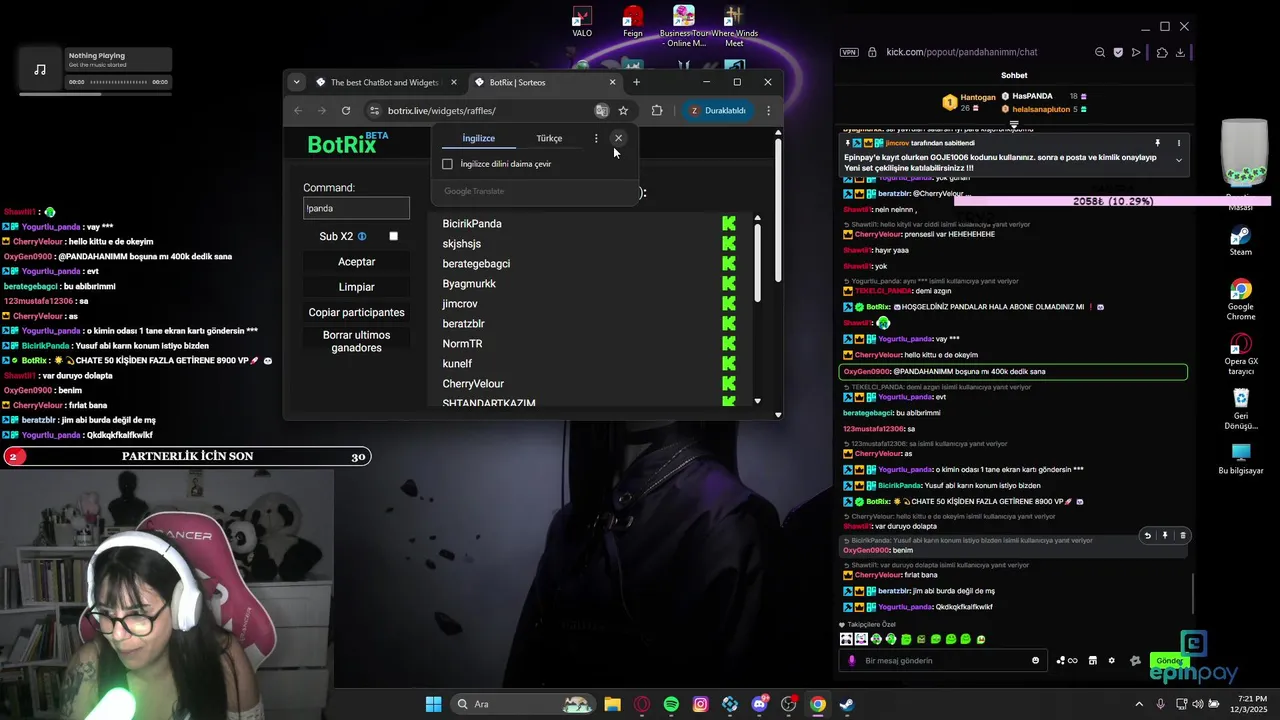This screenshot has height=720, width=1280.
Task: Open Steam desktop shortcut
Action: (x=1240, y=241)
